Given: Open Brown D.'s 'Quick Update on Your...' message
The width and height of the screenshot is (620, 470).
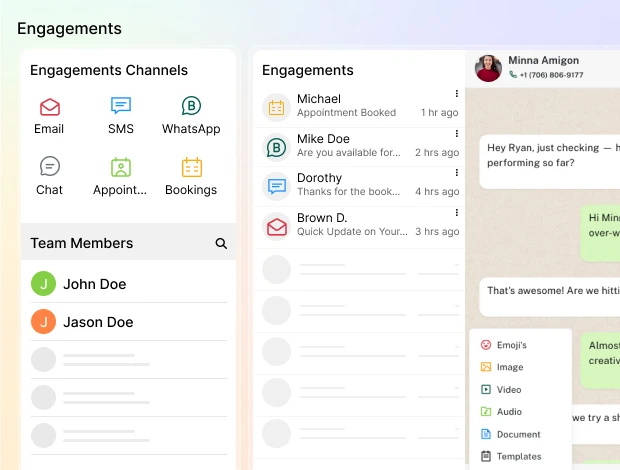Looking at the screenshot, I should pos(352,232).
